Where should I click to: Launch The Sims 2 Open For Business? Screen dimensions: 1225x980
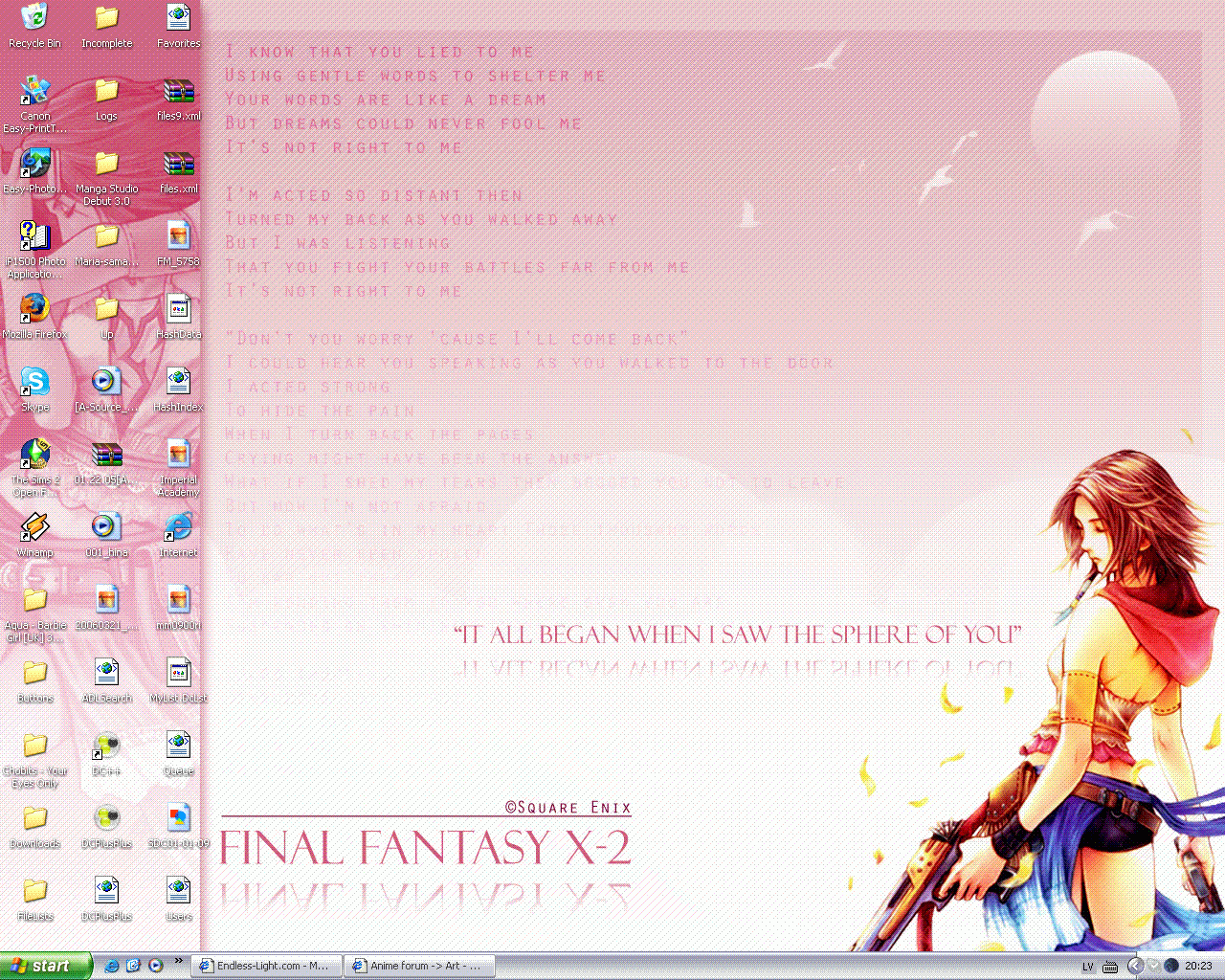(x=34, y=468)
